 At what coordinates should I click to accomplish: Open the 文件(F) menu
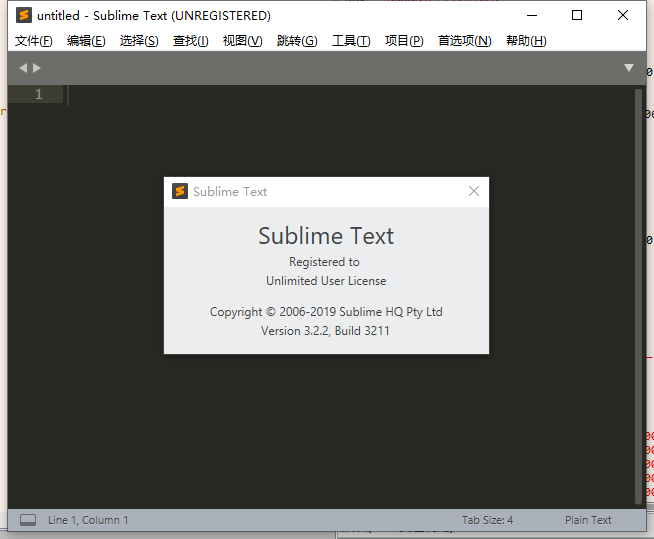[34, 41]
